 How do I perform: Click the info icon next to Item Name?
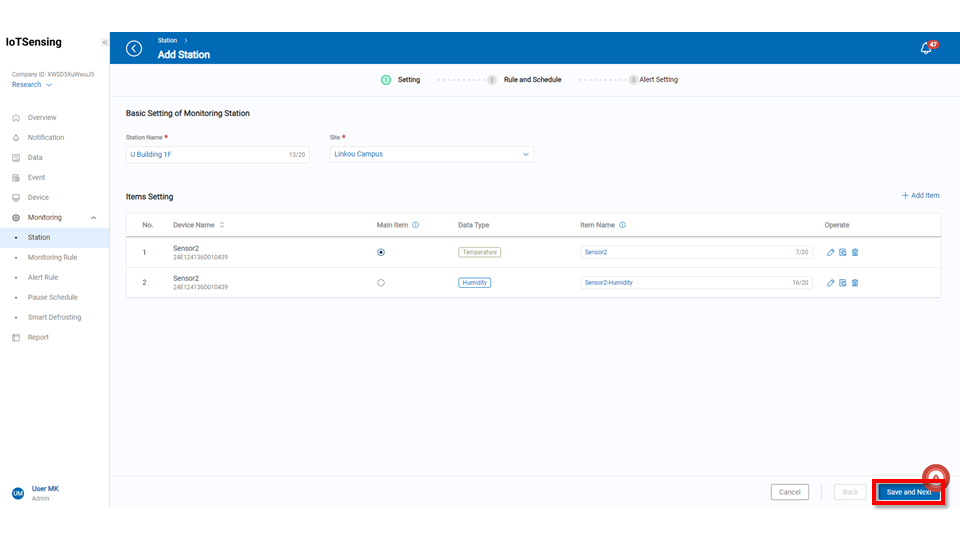[x=622, y=225]
